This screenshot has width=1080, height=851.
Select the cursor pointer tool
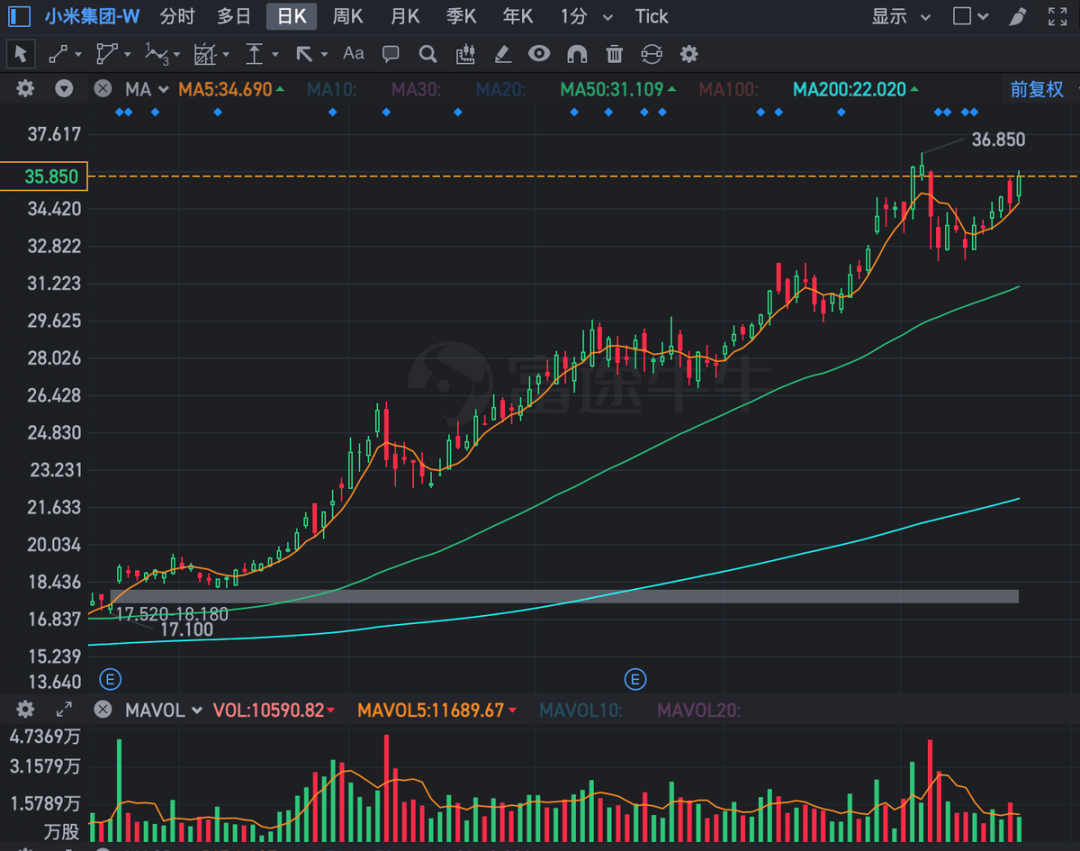point(20,54)
